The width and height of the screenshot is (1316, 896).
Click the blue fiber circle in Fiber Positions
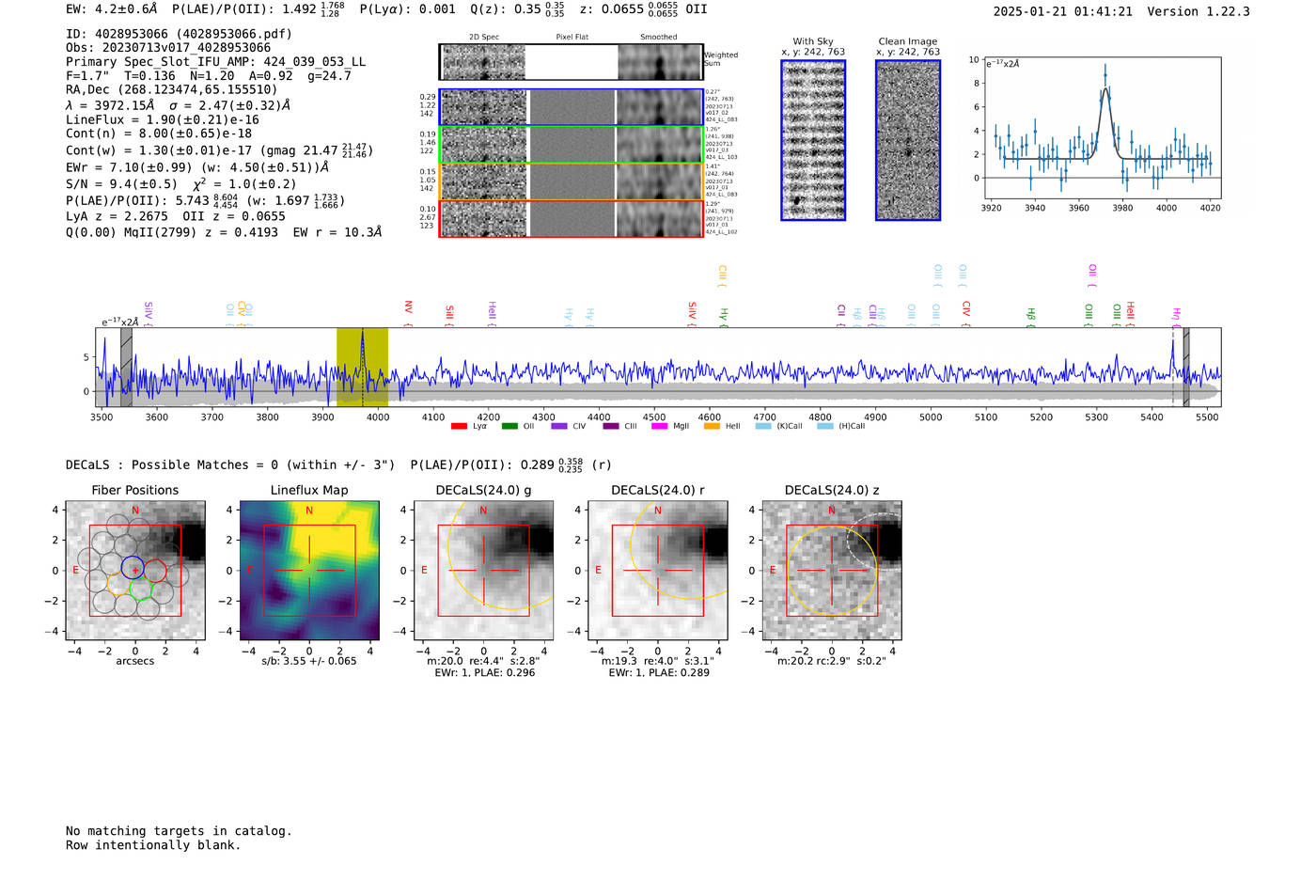(x=133, y=567)
